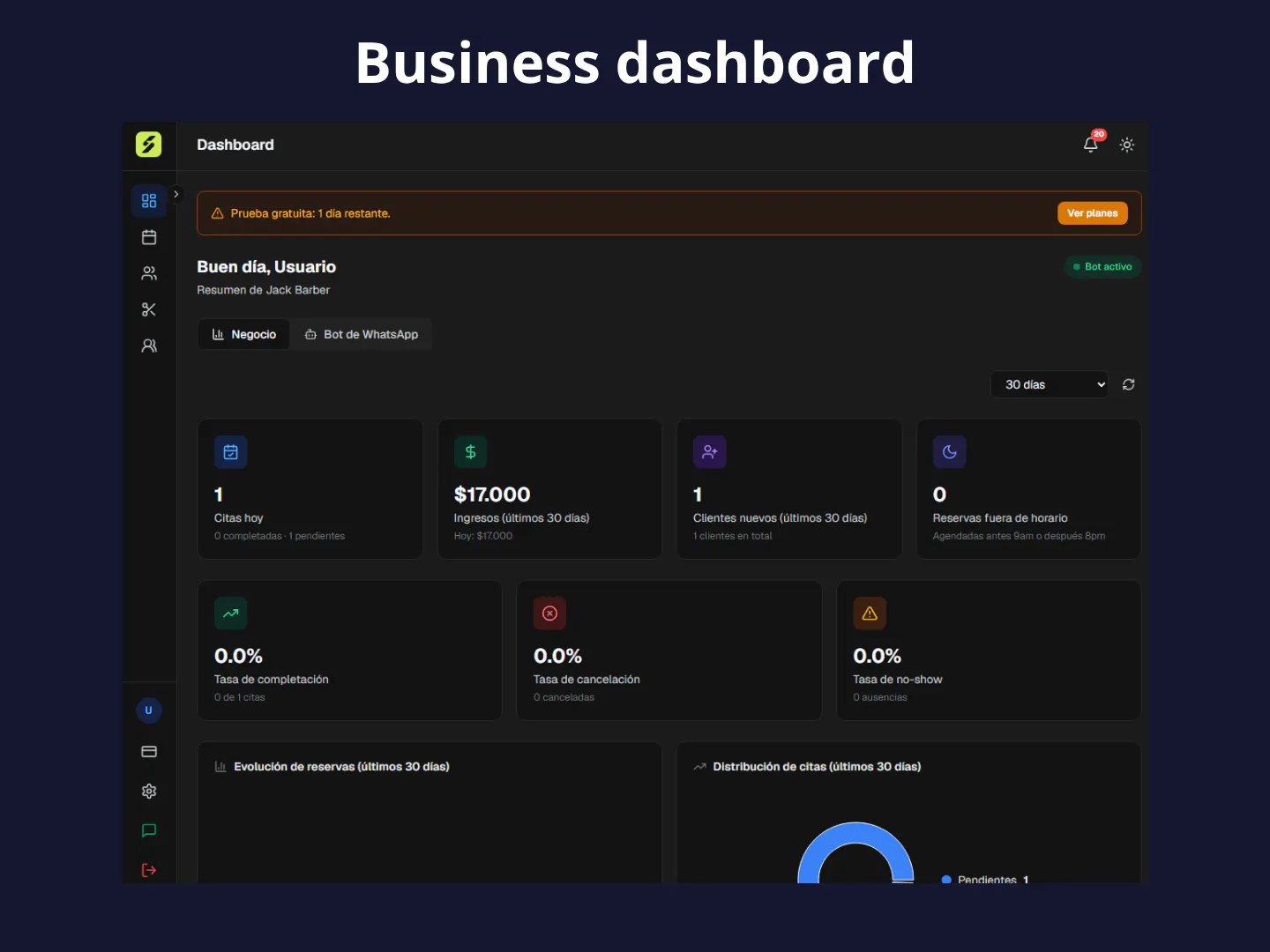Viewport: 1270px width, 952px height.
Task: Select the Negocio tab
Action: (244, 334)
